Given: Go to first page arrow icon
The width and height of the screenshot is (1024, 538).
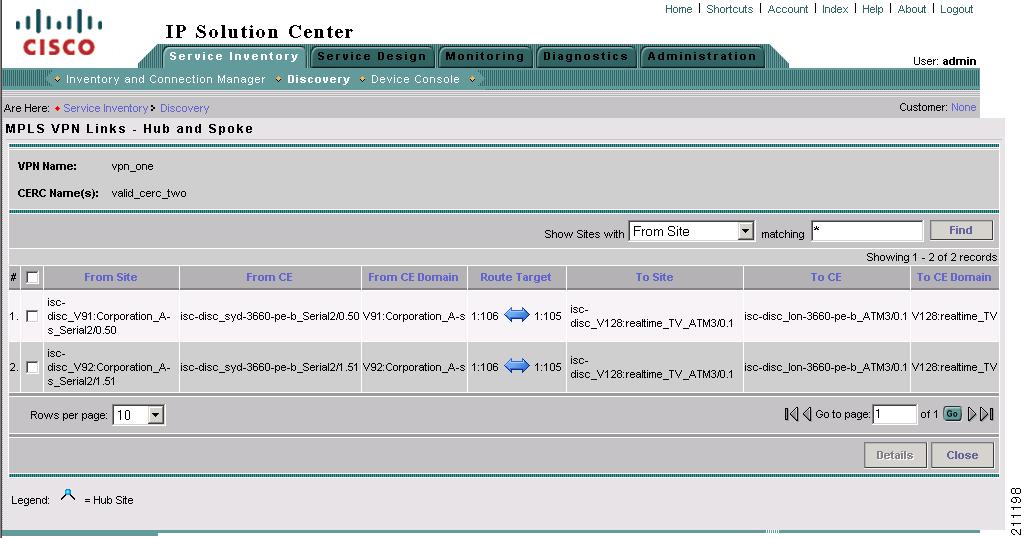Looking at the screenshot, I should [791, 414].
